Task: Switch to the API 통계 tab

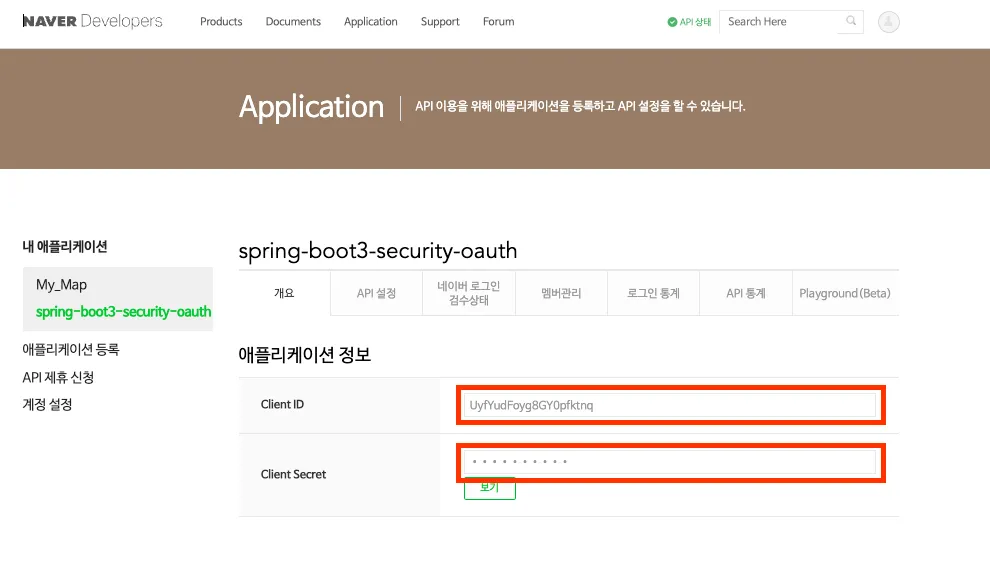Action: pos(746,293)
